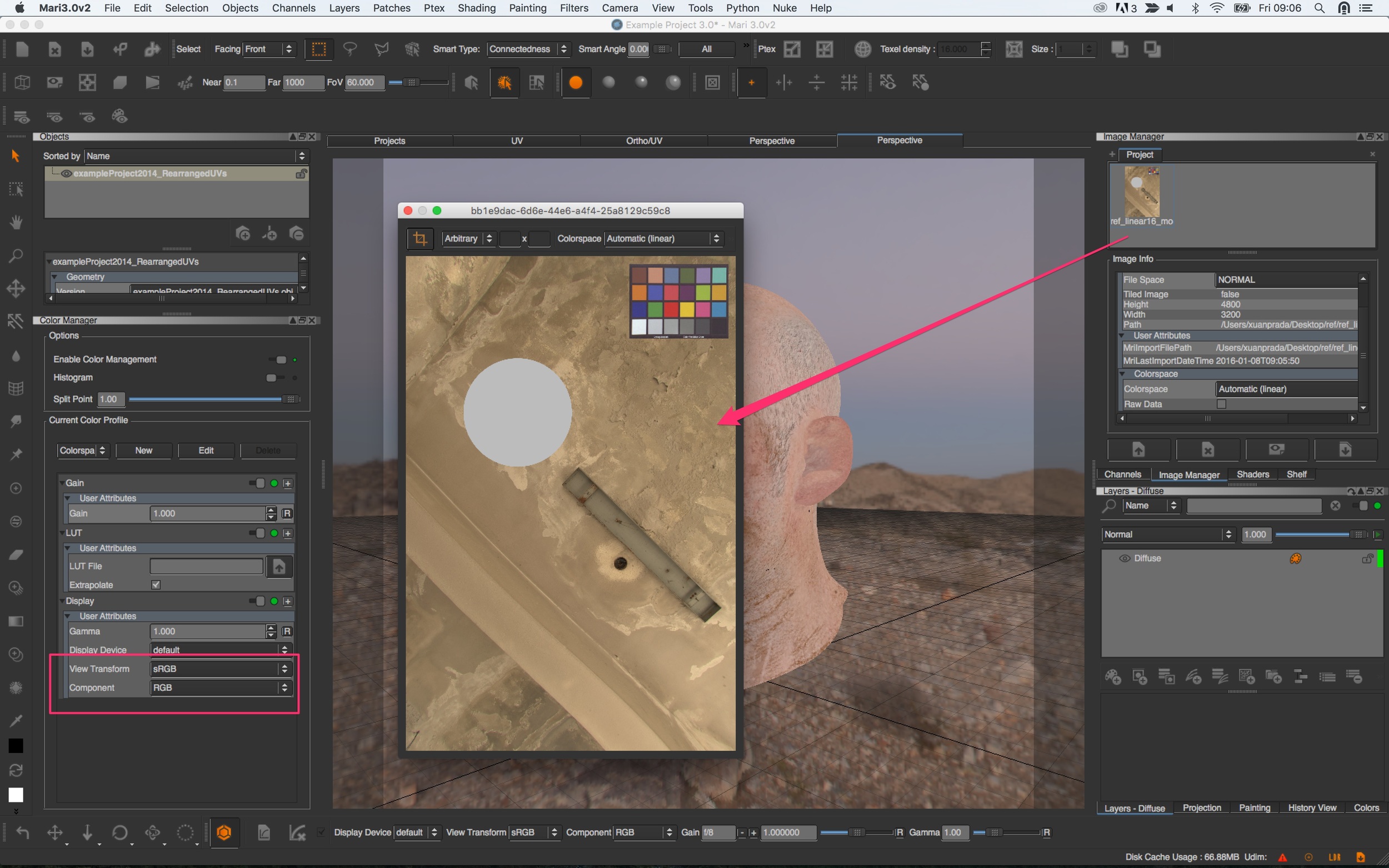Click the Ptex checker icon in toolbar
The width and height of the screenshot is (1389, 868).
click(792, 49)
